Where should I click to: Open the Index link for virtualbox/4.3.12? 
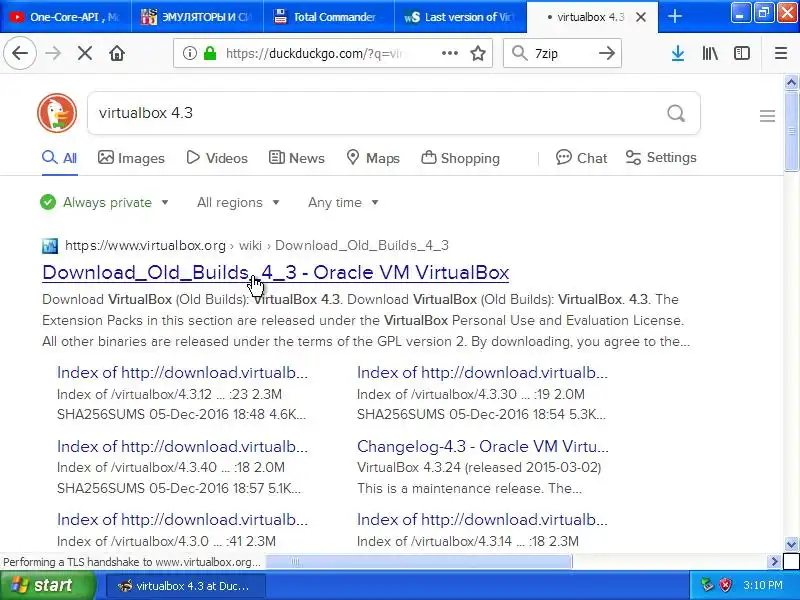182,372
